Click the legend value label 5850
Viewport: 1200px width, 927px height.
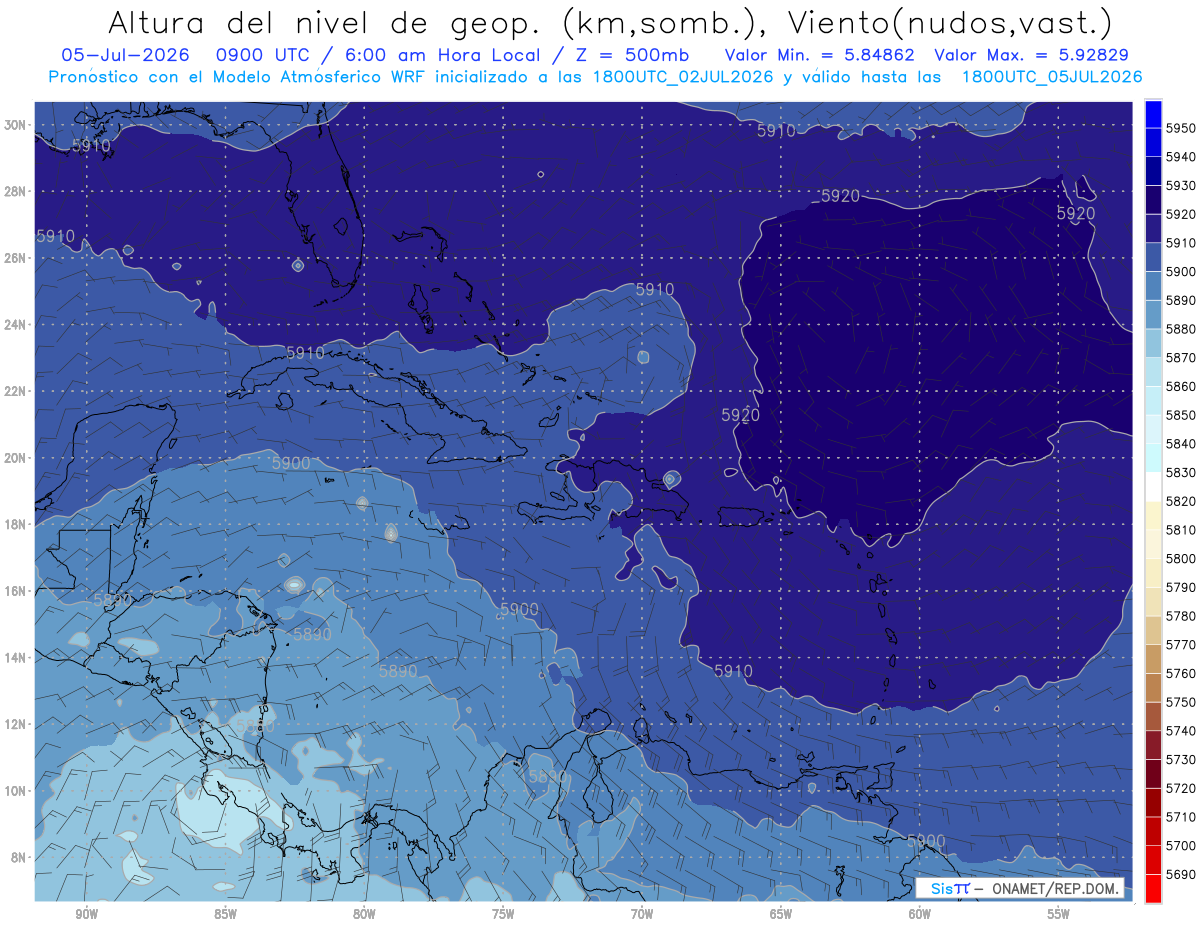[x=1180, y=415]
